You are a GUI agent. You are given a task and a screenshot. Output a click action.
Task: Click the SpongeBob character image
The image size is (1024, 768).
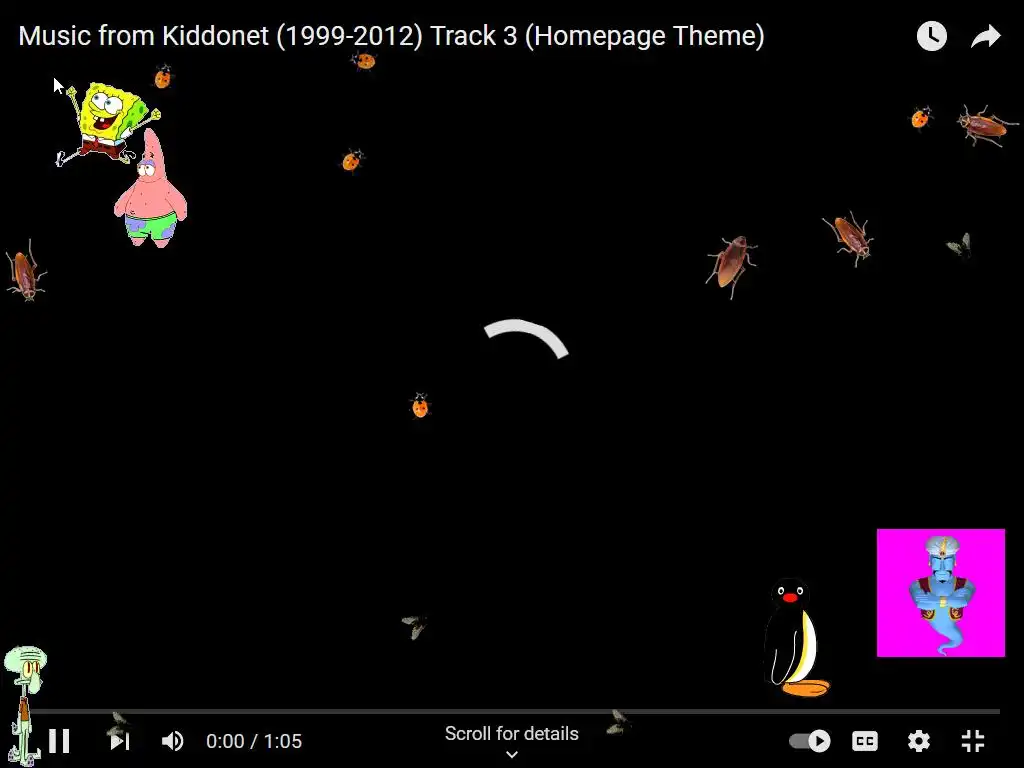107,123
